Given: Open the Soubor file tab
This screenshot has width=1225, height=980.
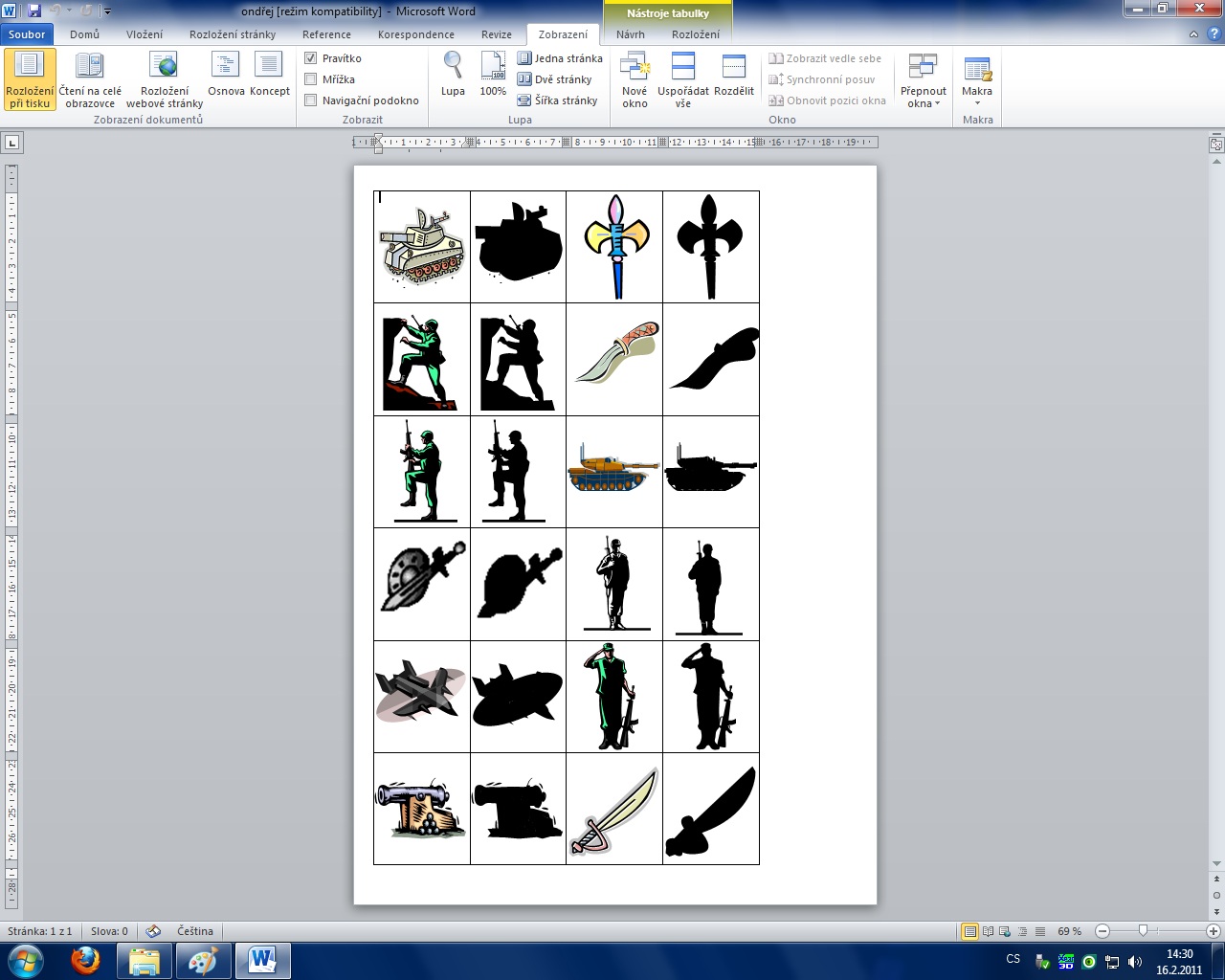Looking at the screenshot, I should click(27, 34).
